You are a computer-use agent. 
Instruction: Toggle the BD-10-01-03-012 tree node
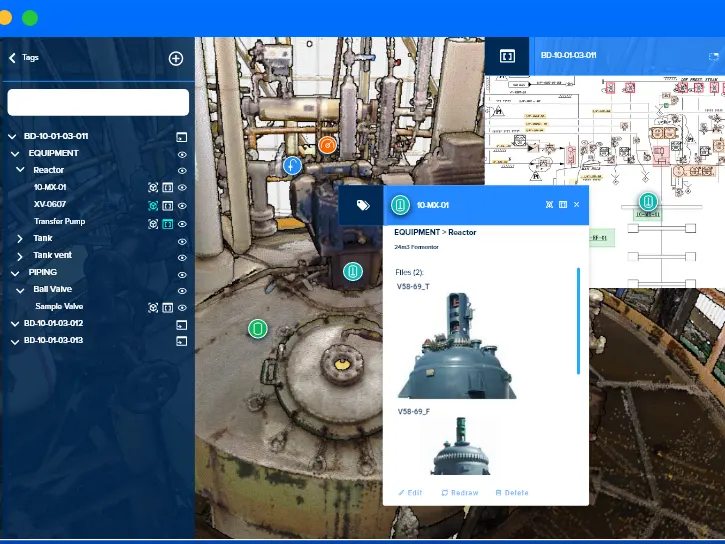pos(15,324)
